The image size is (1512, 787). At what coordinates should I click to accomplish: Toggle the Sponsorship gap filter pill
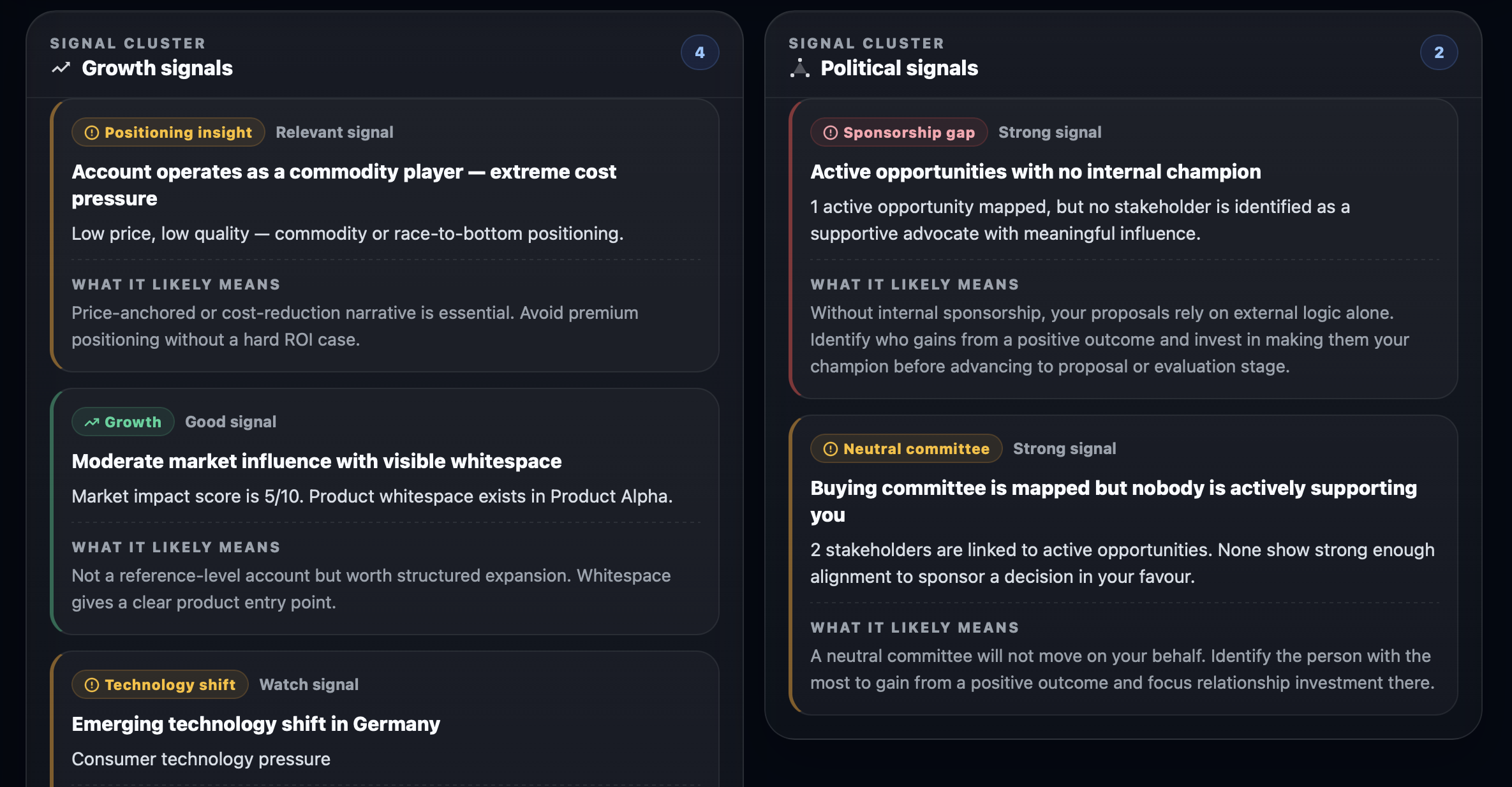(x=898, y=132)
